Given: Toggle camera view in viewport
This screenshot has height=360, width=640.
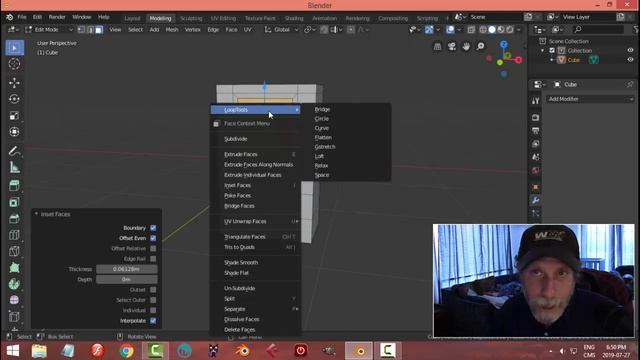Looking at the screenshot, I should pos(451,47).
